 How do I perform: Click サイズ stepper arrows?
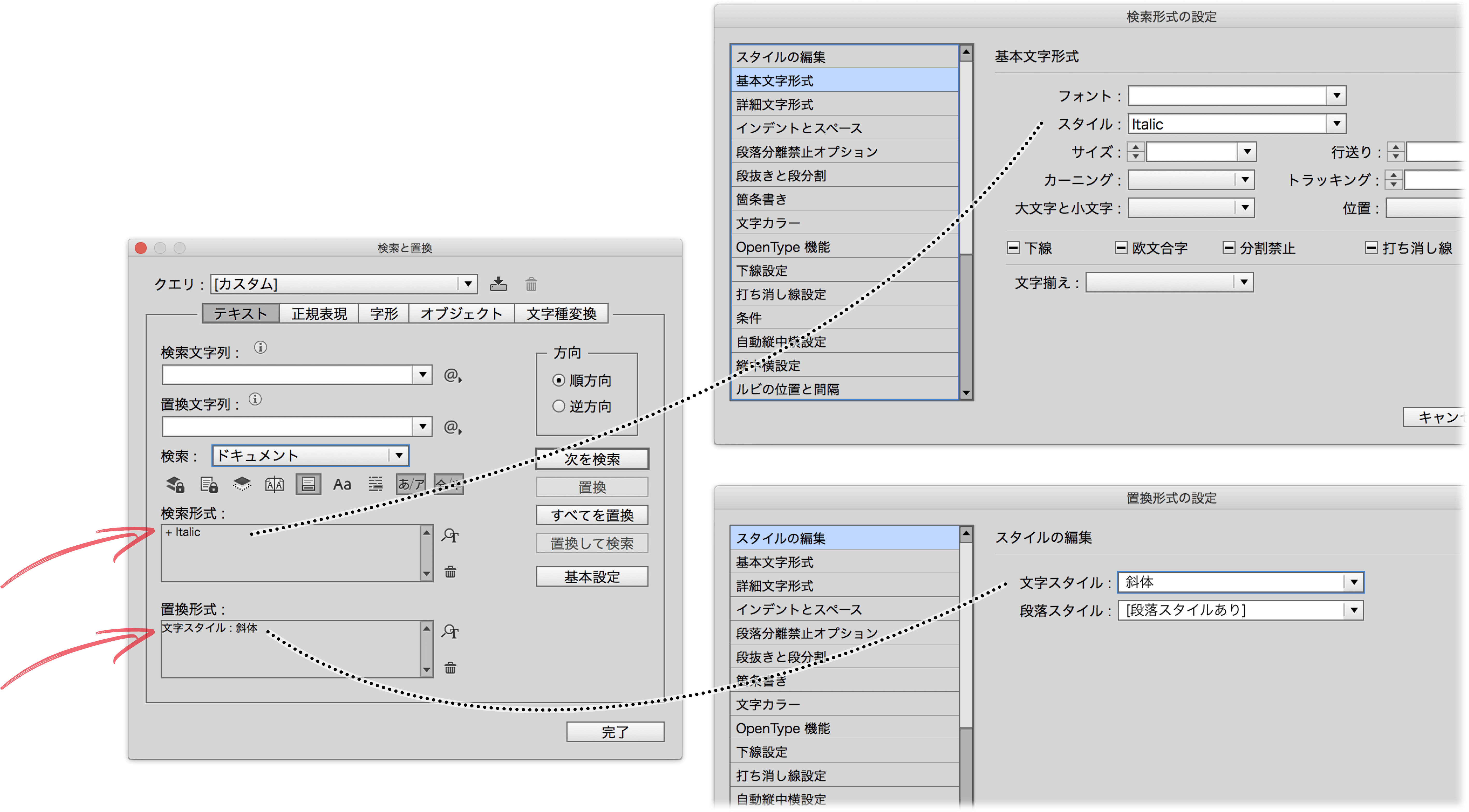(1135, 152)
